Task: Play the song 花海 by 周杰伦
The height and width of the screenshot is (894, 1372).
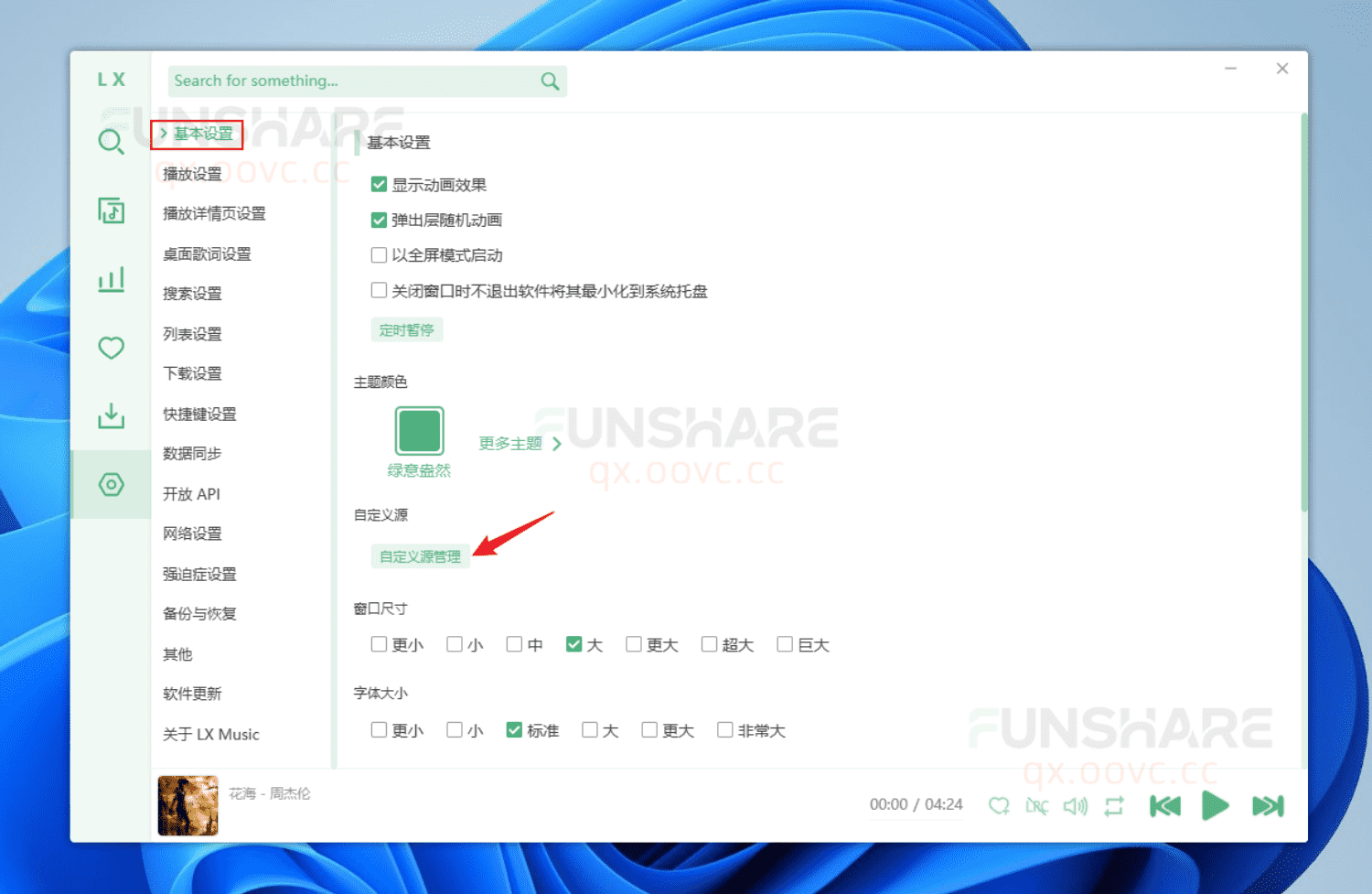Action: (x=1216, y=805)
